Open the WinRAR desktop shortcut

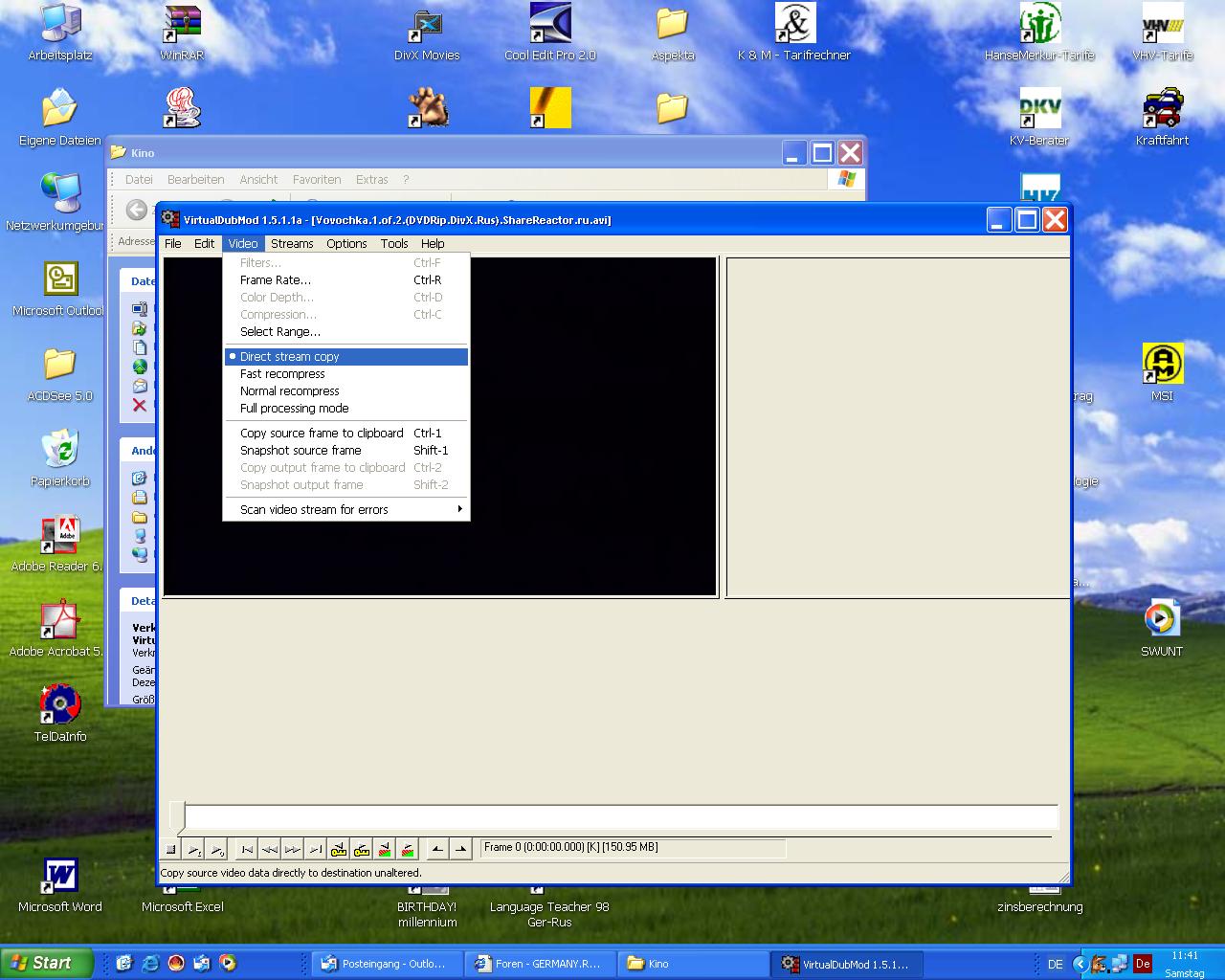pos(182,33)
